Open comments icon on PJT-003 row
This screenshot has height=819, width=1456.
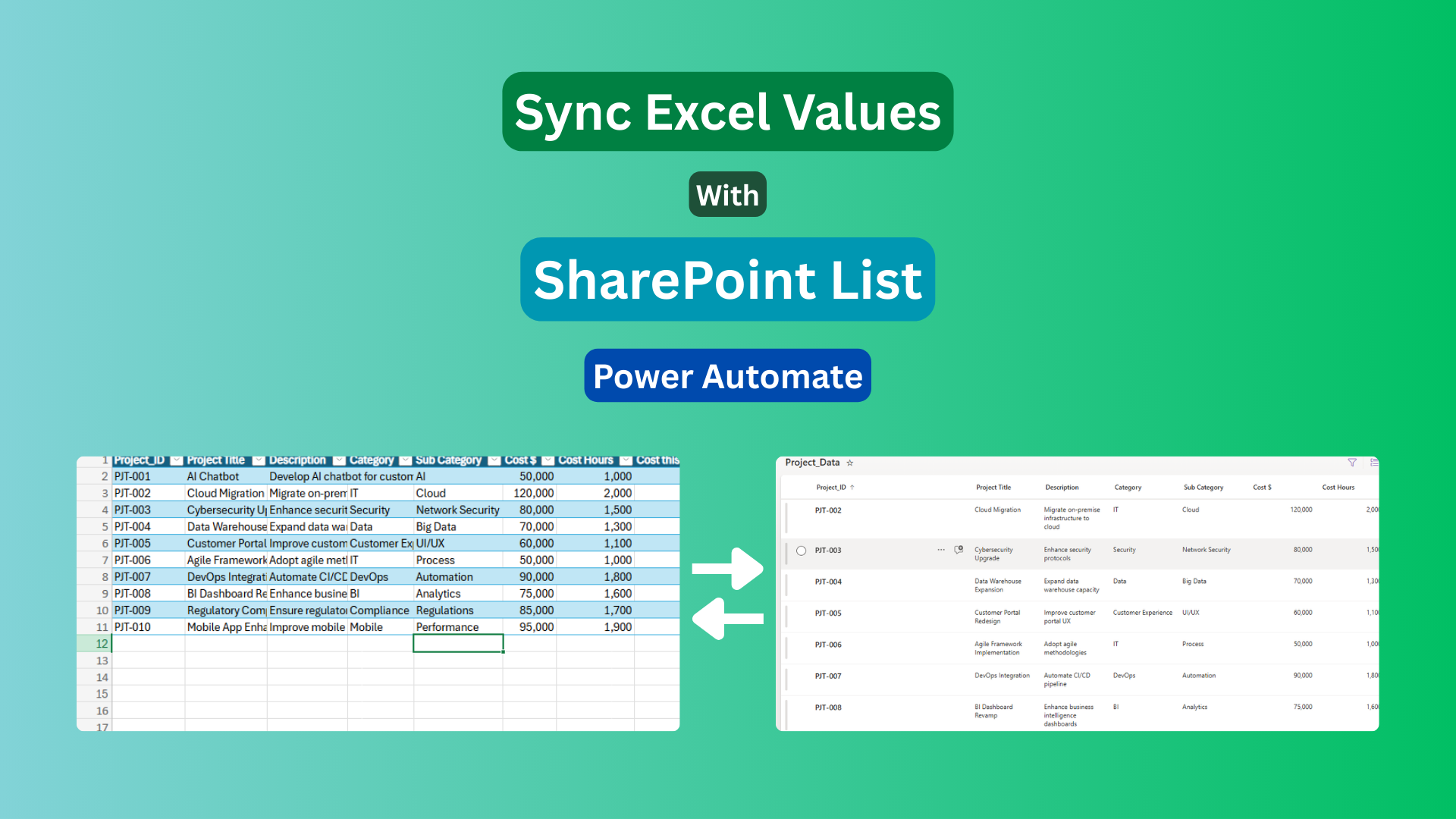click(959, 550)
